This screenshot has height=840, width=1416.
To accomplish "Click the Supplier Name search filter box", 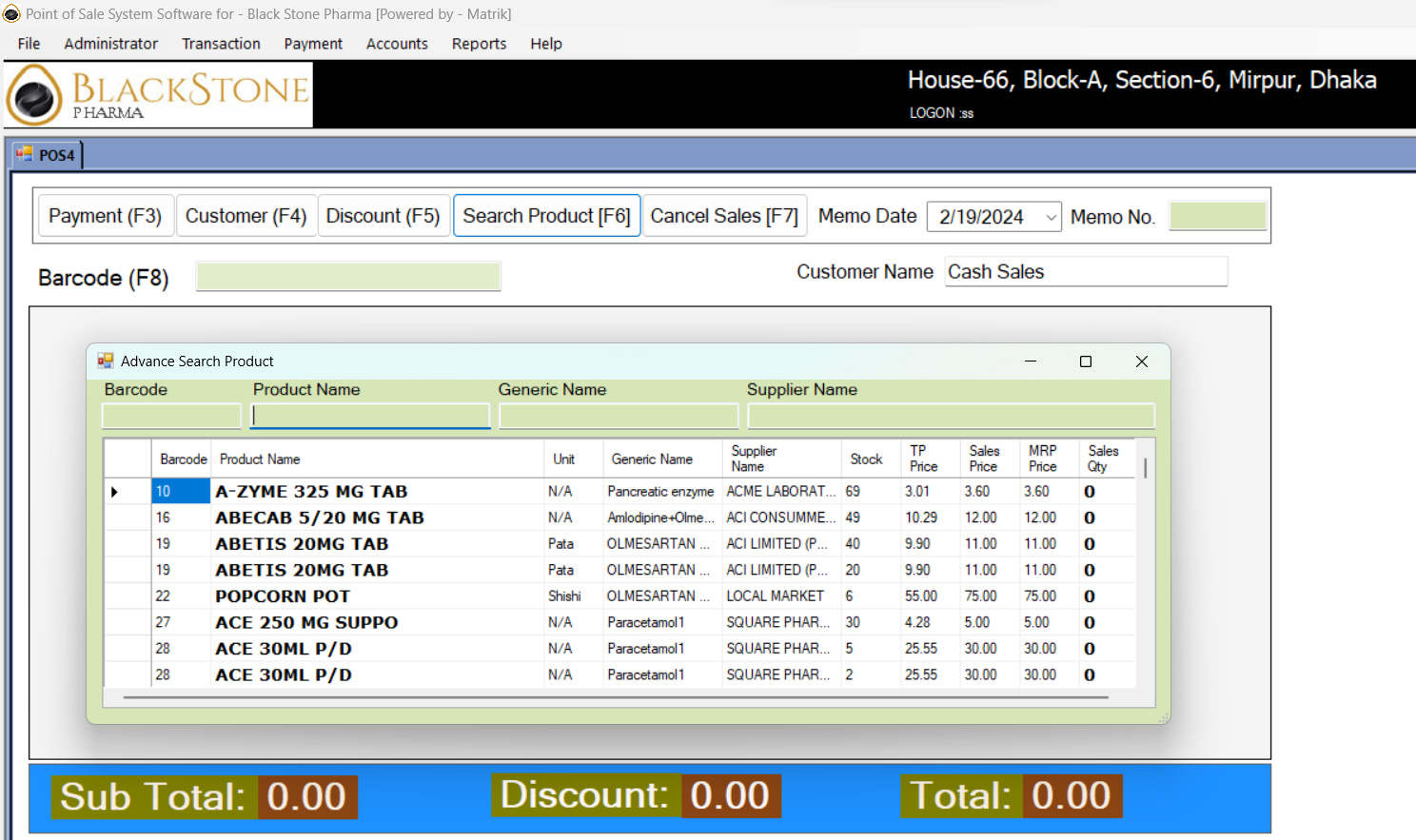I will point(952,416).
